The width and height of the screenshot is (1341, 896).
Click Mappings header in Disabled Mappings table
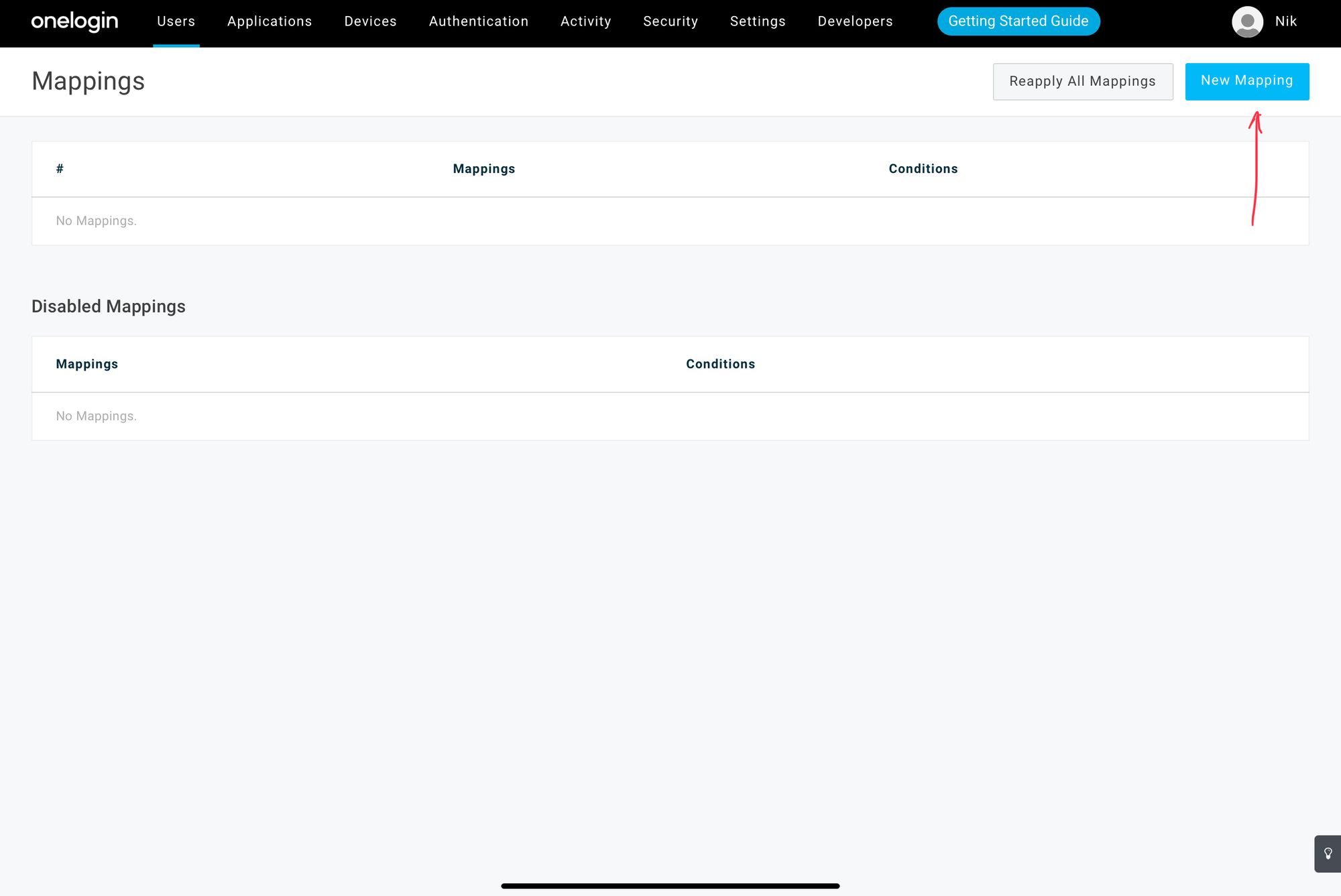pos(86,364)
